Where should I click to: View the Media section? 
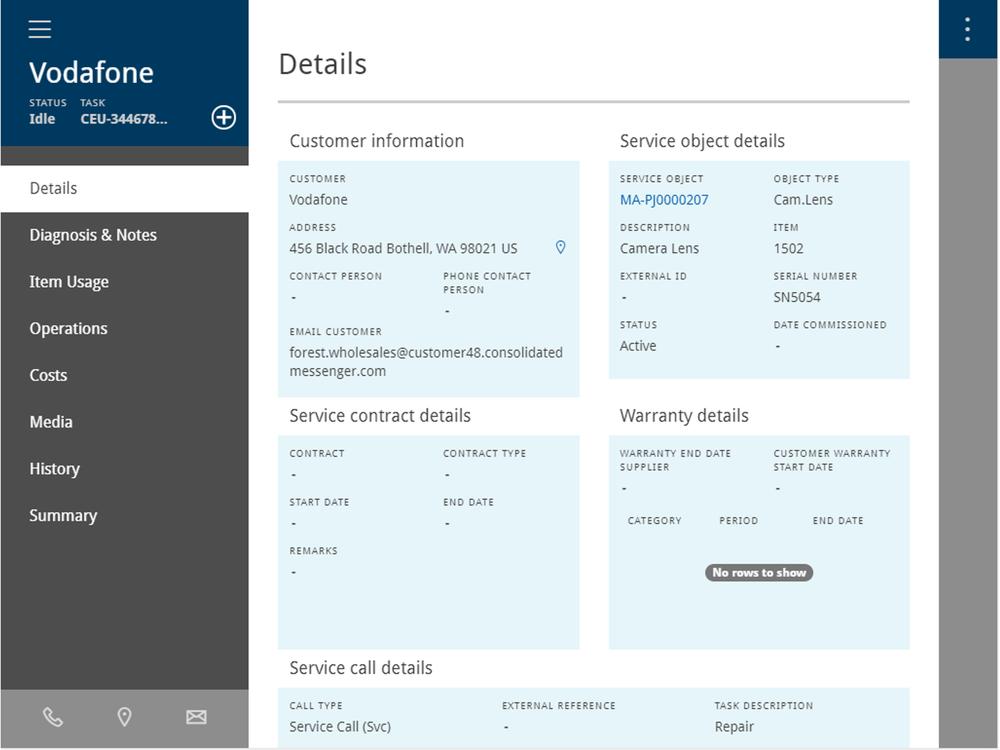click(x=51, y=422)
